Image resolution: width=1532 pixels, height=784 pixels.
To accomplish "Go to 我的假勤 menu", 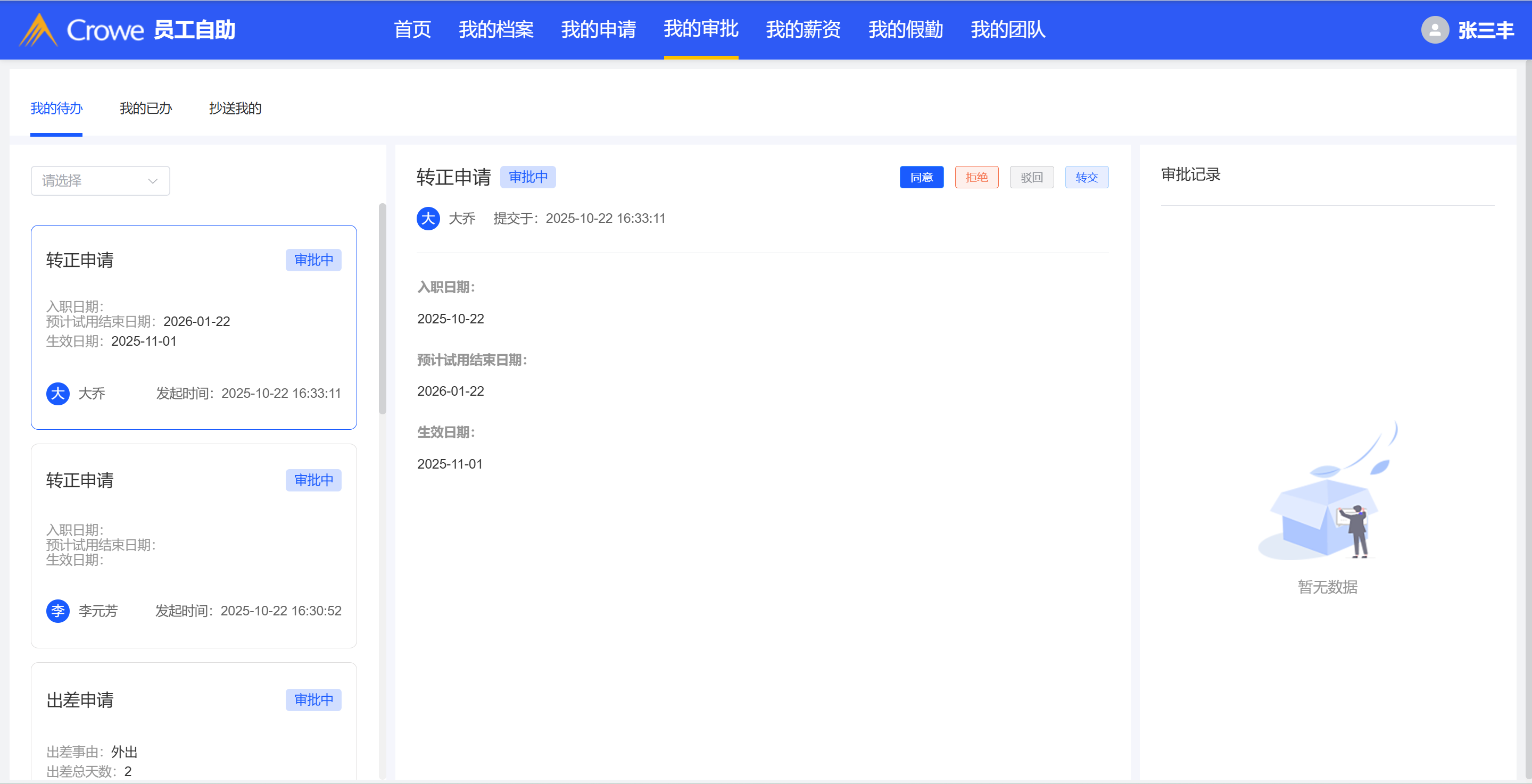I will [x=905, y=30].
